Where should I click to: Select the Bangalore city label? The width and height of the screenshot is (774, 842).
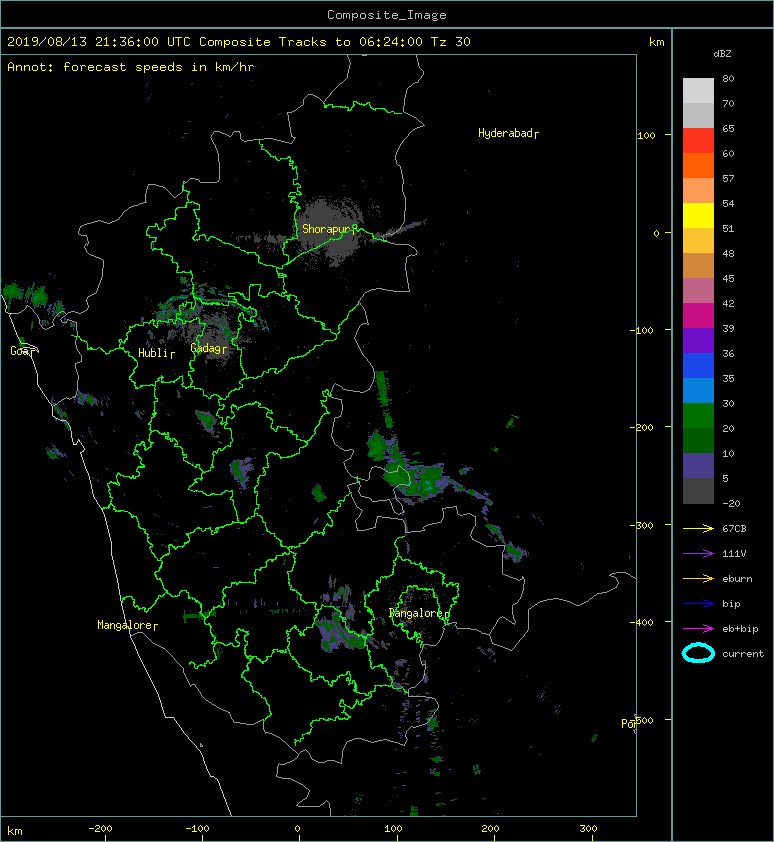click(419, 613)
